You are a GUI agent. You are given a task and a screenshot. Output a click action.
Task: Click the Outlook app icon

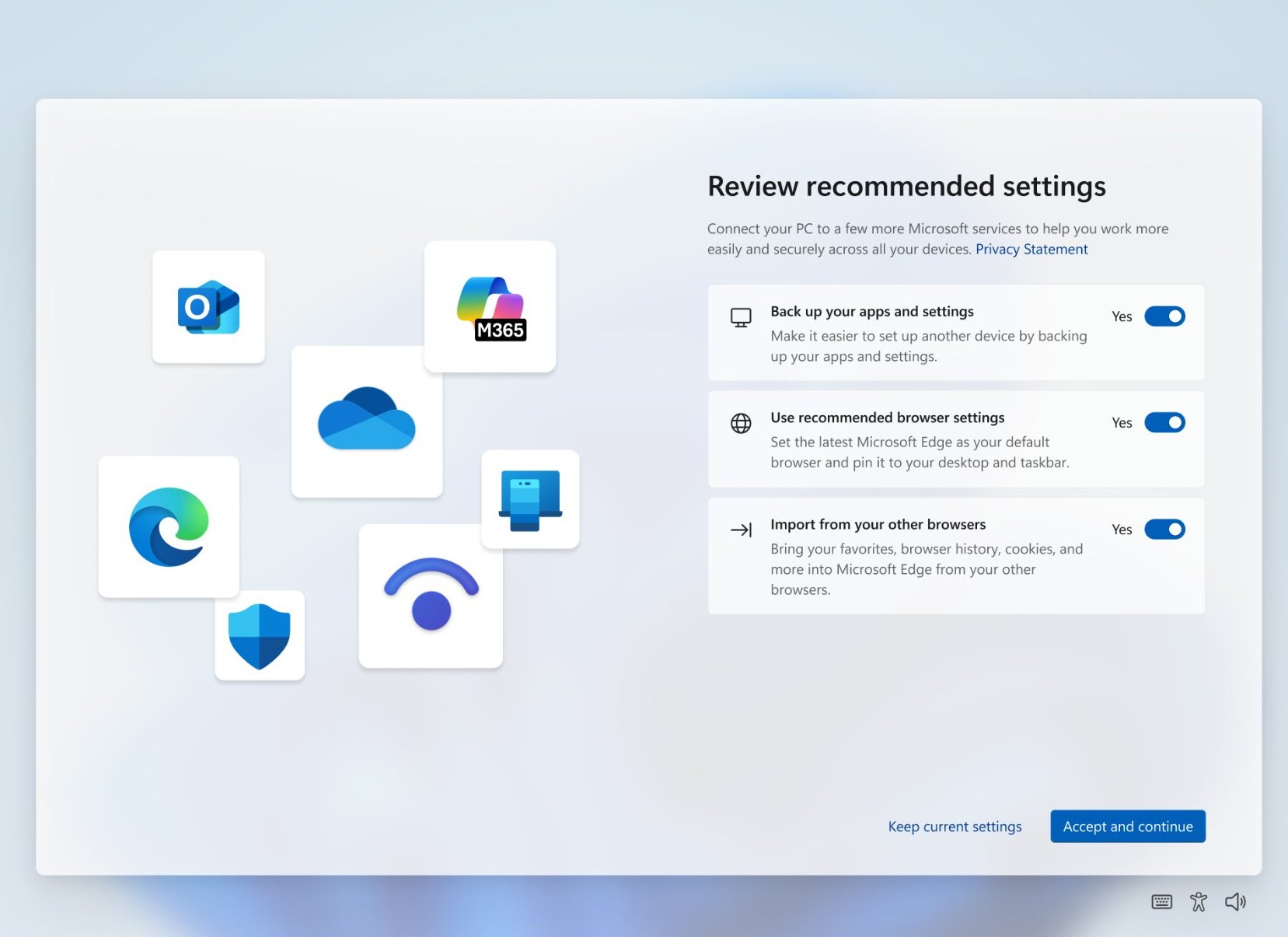[208, 306]
